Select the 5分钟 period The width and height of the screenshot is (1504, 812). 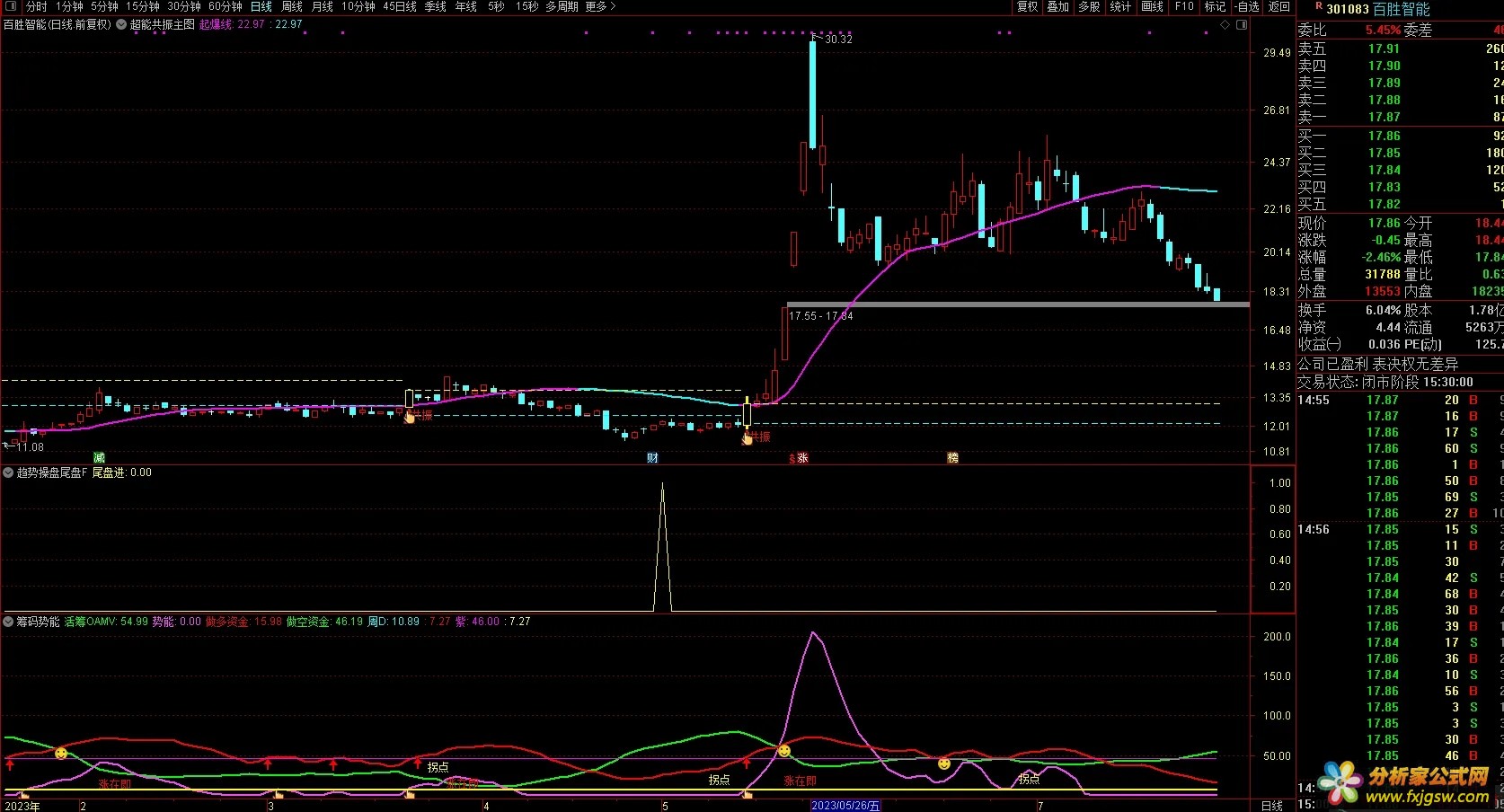click(x=105, y=6)
